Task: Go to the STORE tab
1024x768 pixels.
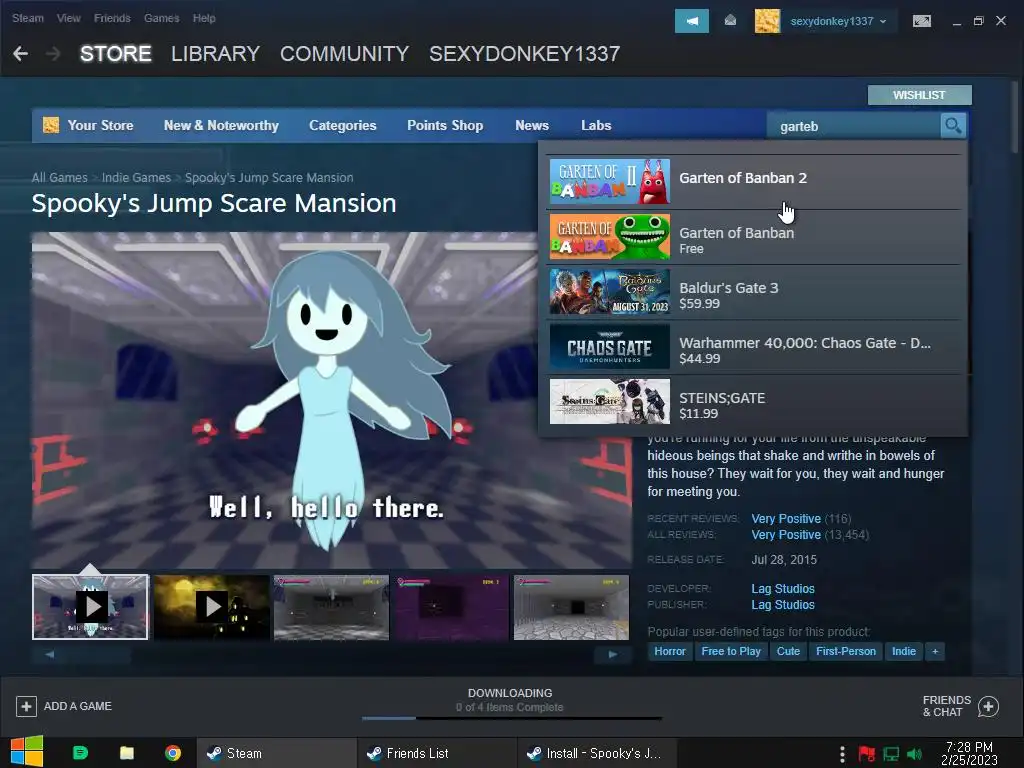Action: pos(116,54)
